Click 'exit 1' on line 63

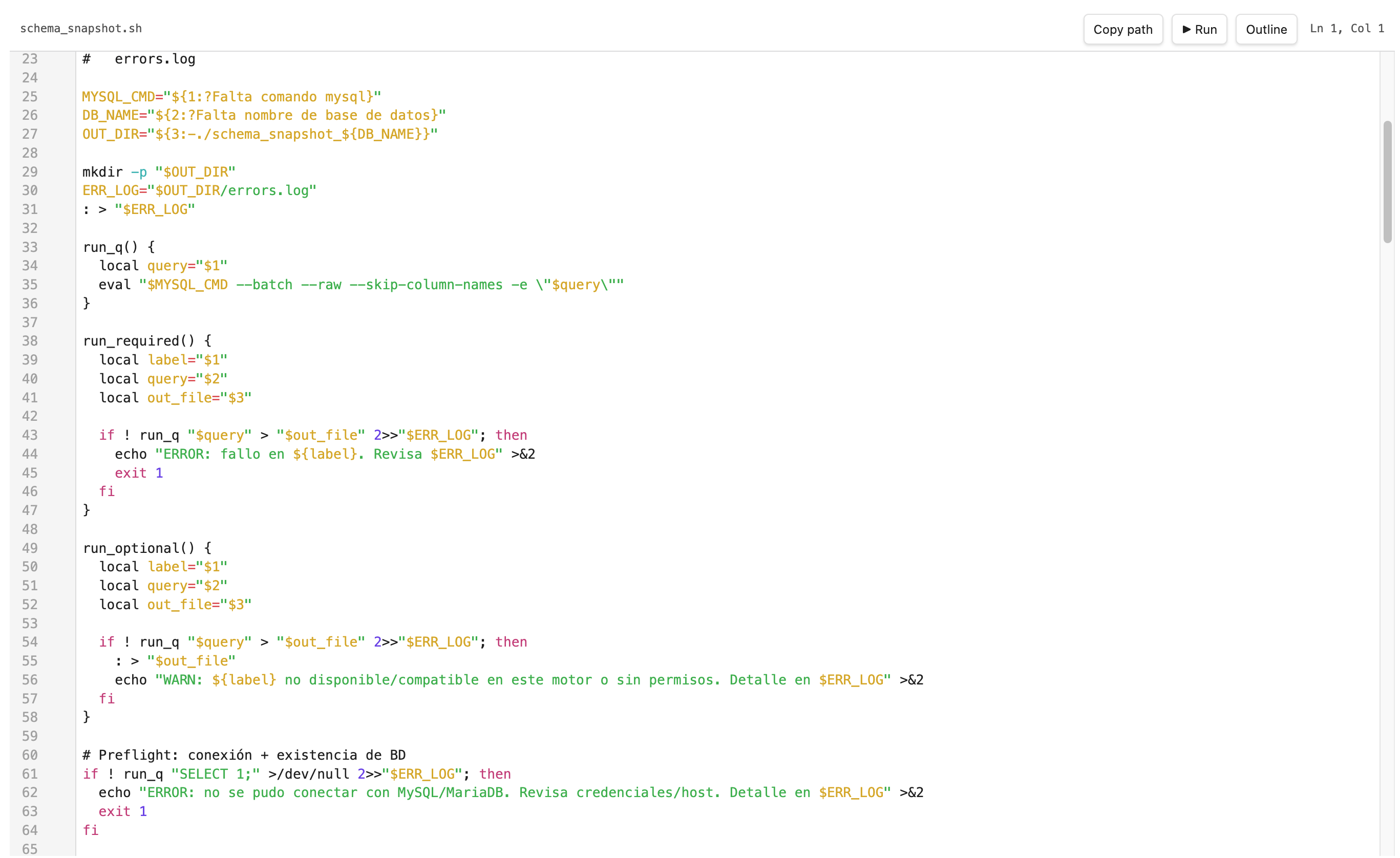123,811
